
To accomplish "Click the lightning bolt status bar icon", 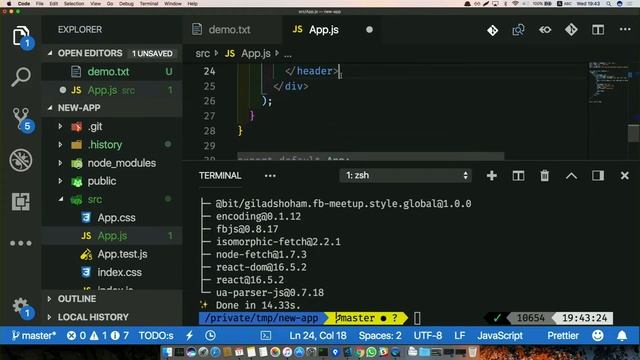I will tap(189, 336).
